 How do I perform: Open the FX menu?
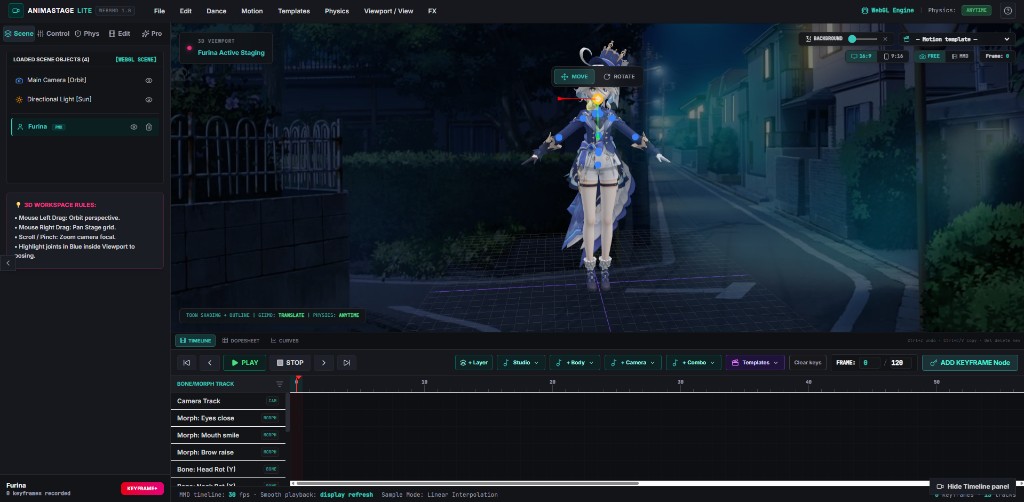(432, 11)
